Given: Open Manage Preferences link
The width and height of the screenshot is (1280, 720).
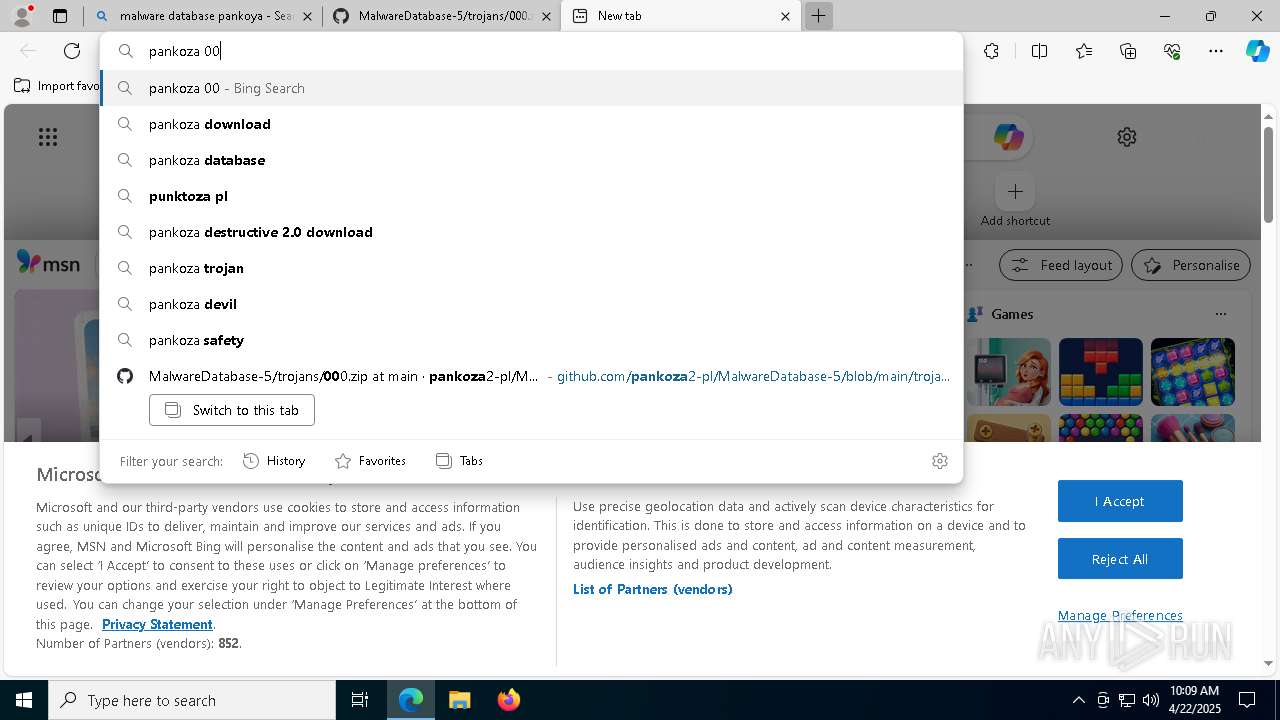Looking at the screenshot, I should point(1120,615).
